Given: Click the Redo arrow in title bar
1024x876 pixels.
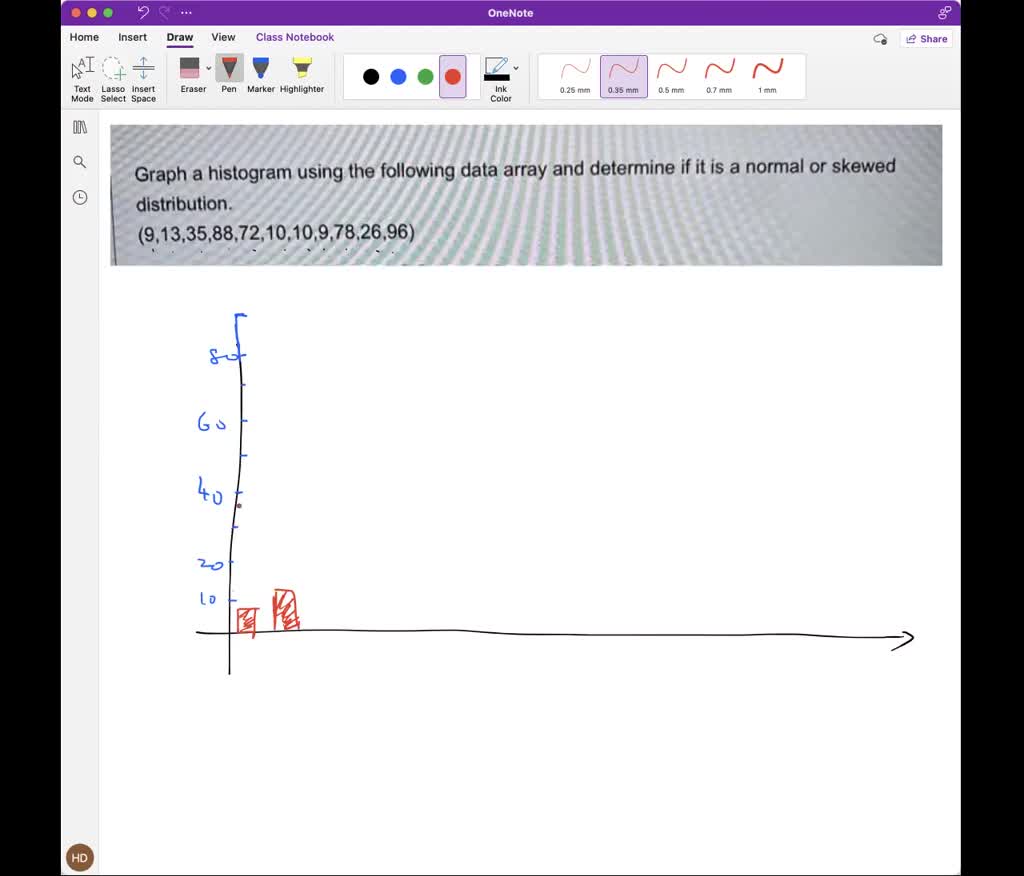Looking at the screenshot, I should [165, 12].
